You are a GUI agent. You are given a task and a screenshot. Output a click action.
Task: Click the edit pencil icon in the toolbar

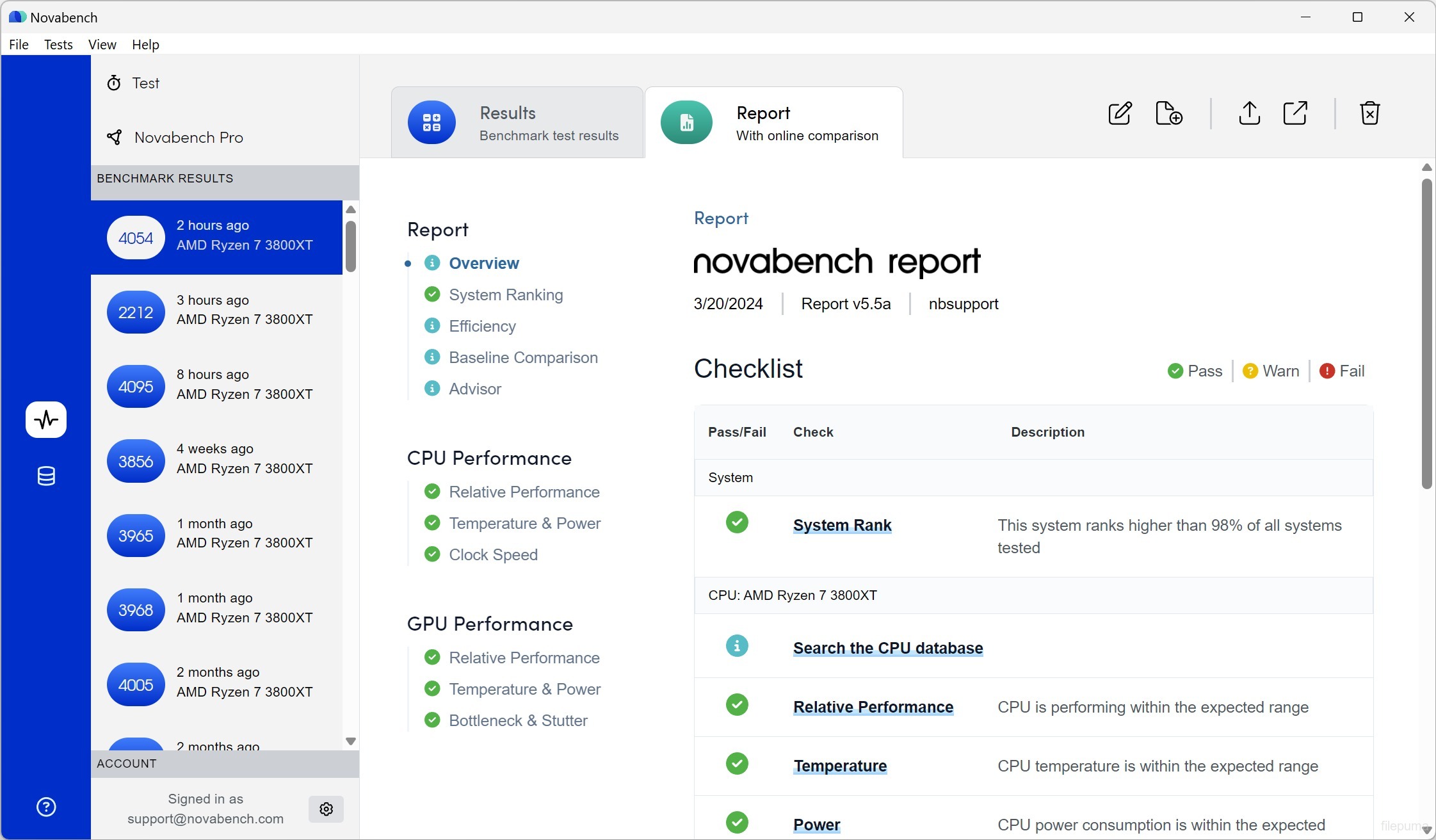[x=1120, y=113]
